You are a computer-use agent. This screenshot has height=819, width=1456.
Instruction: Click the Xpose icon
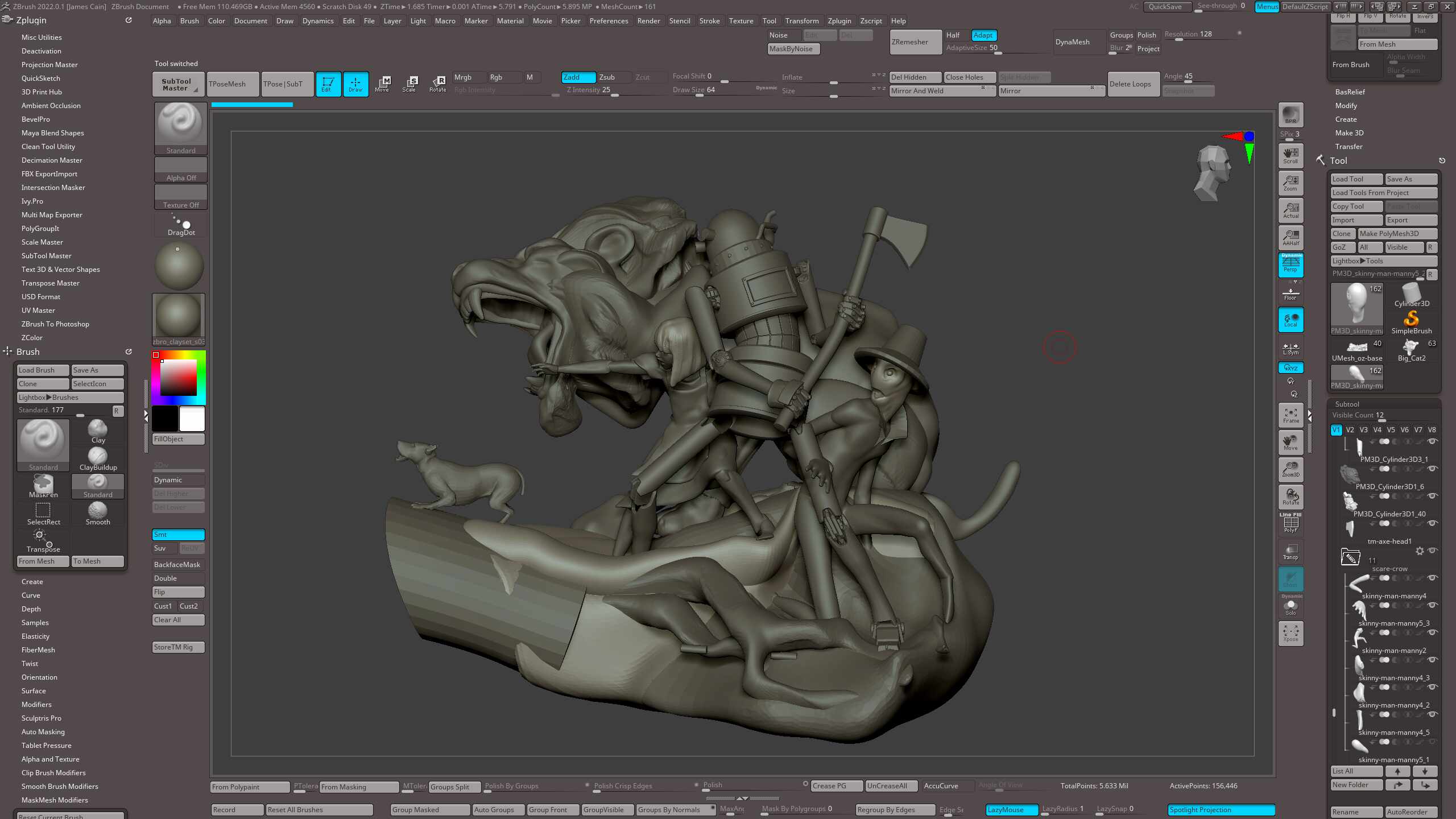click(1290, 632)
